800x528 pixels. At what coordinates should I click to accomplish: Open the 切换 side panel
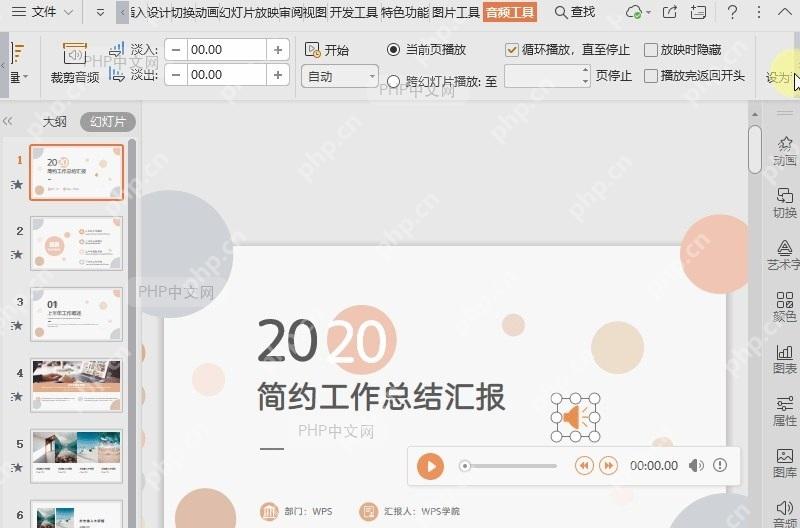tap(784, 203)
